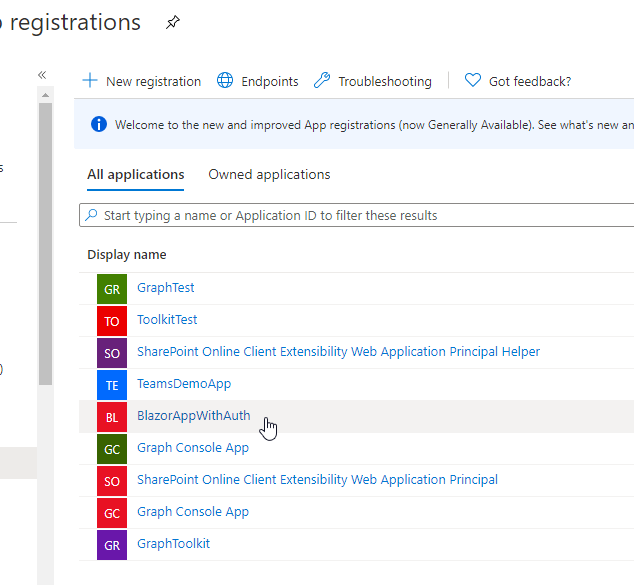This screenshot has width=634, height=585.
Task: Click the New registration button label
Action: click(x=153, y=81)
